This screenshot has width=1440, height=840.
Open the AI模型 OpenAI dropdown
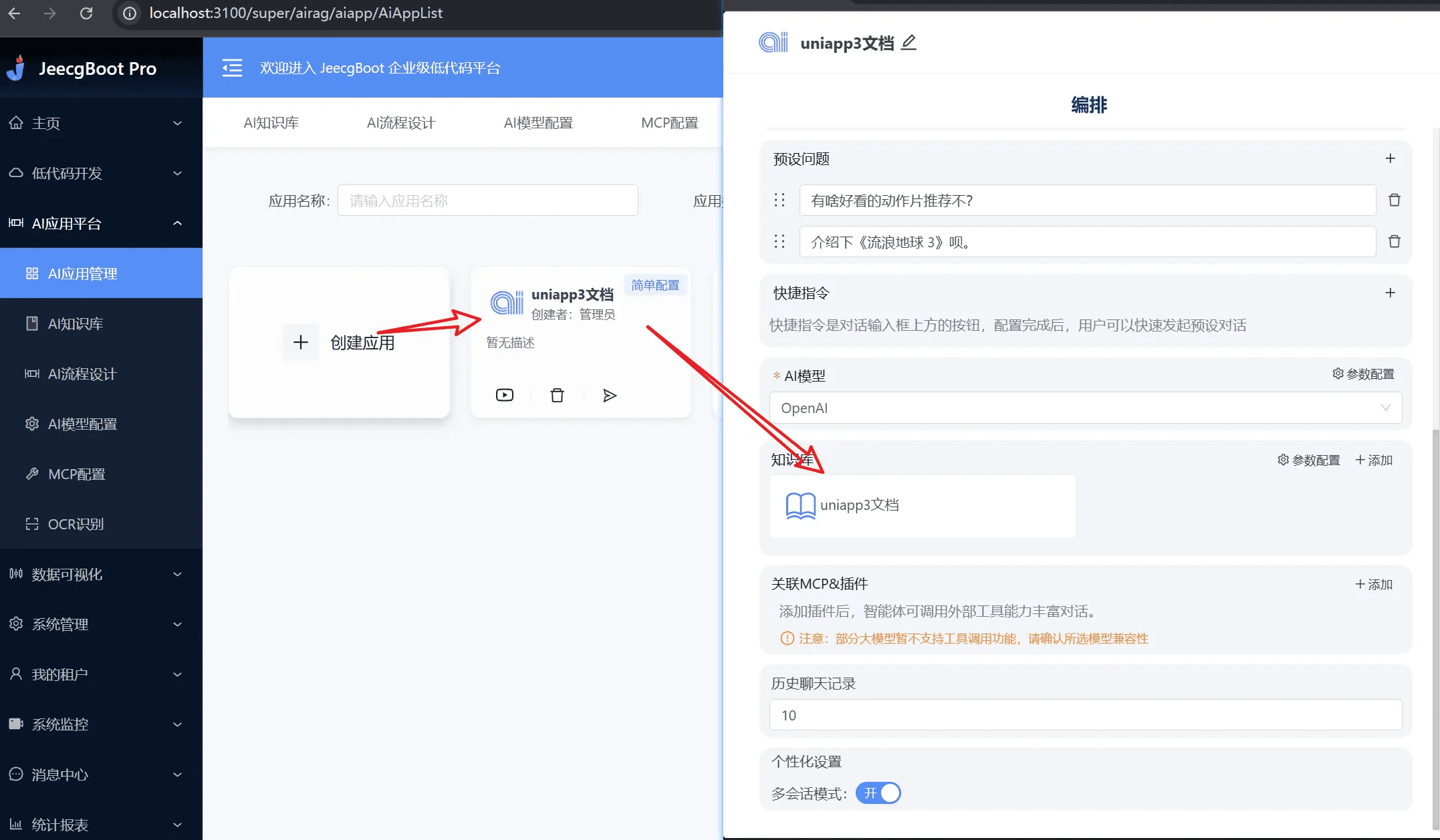click(x=1085, y=408)
